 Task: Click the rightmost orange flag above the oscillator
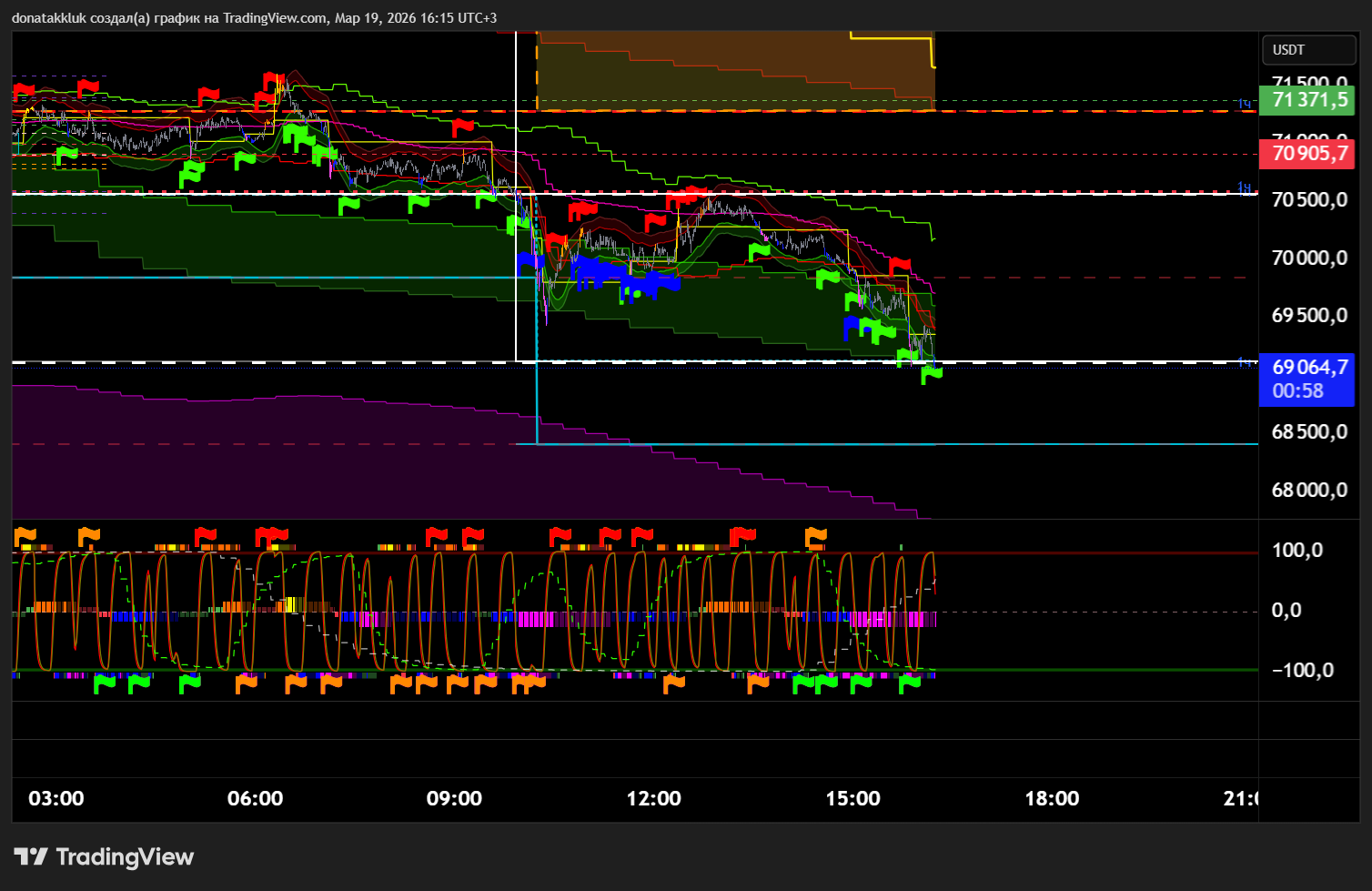pyautogui.click(x=815, y=536)
